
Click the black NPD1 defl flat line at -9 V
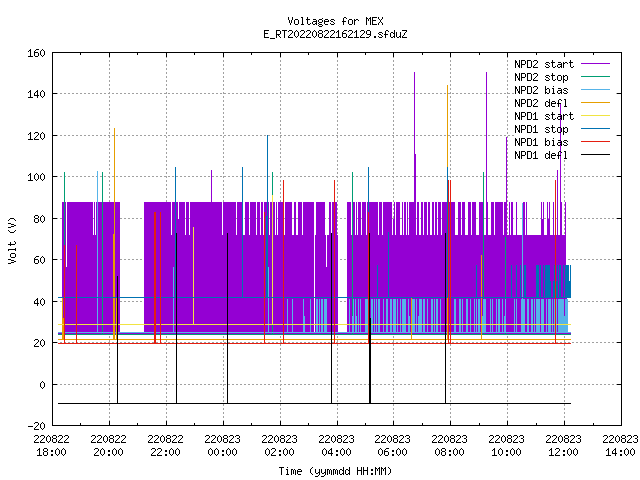coord(314,404)
